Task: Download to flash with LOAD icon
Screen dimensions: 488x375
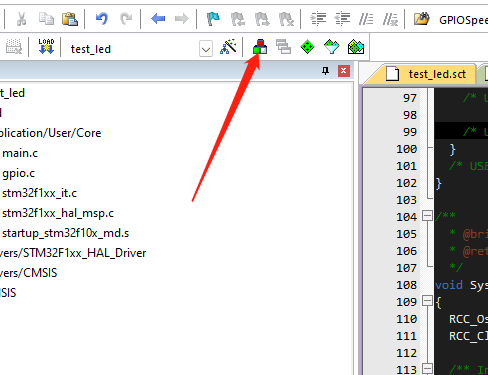Action: [46, 46]
